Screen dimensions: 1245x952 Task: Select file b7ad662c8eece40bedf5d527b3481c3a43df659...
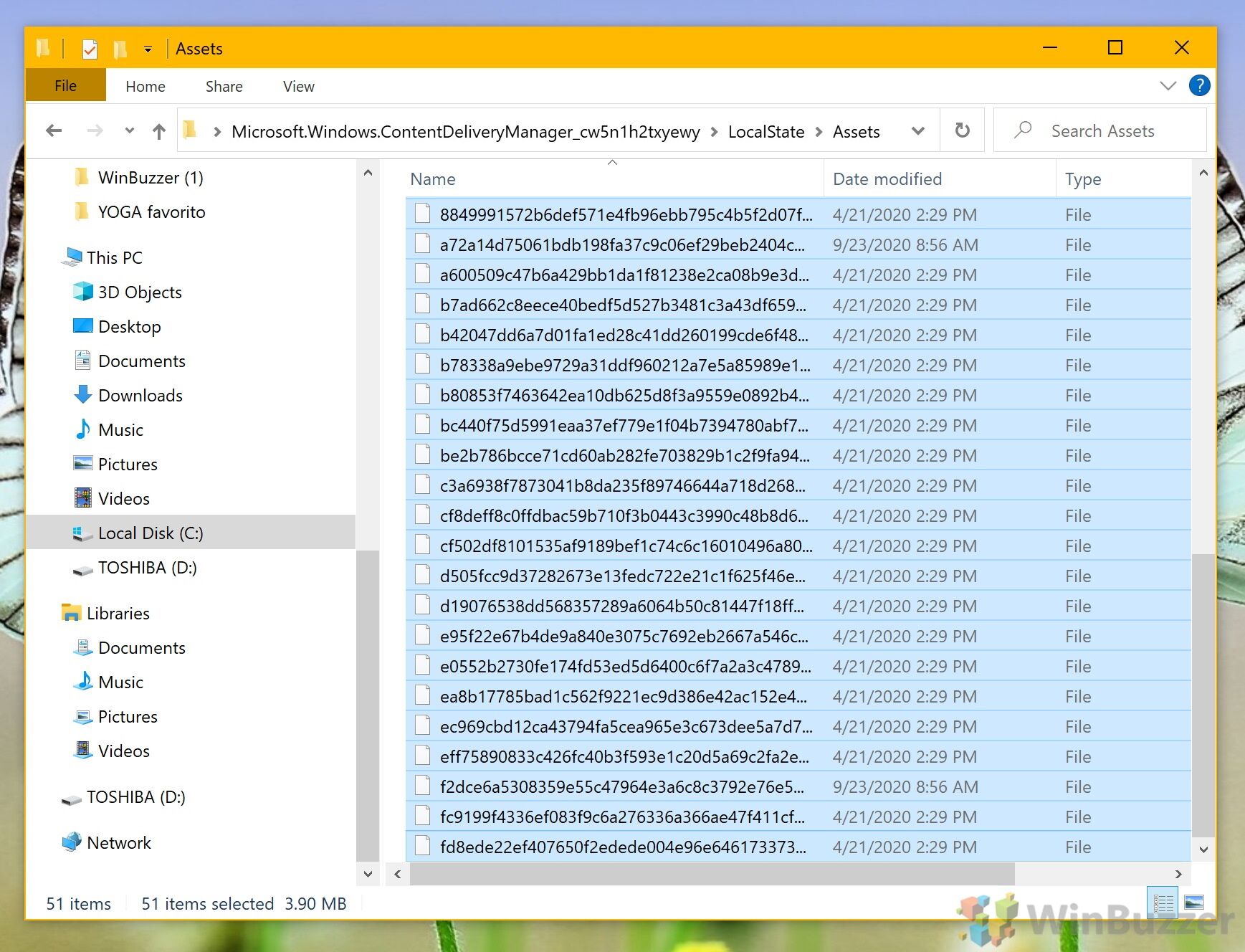pos(798,305)
